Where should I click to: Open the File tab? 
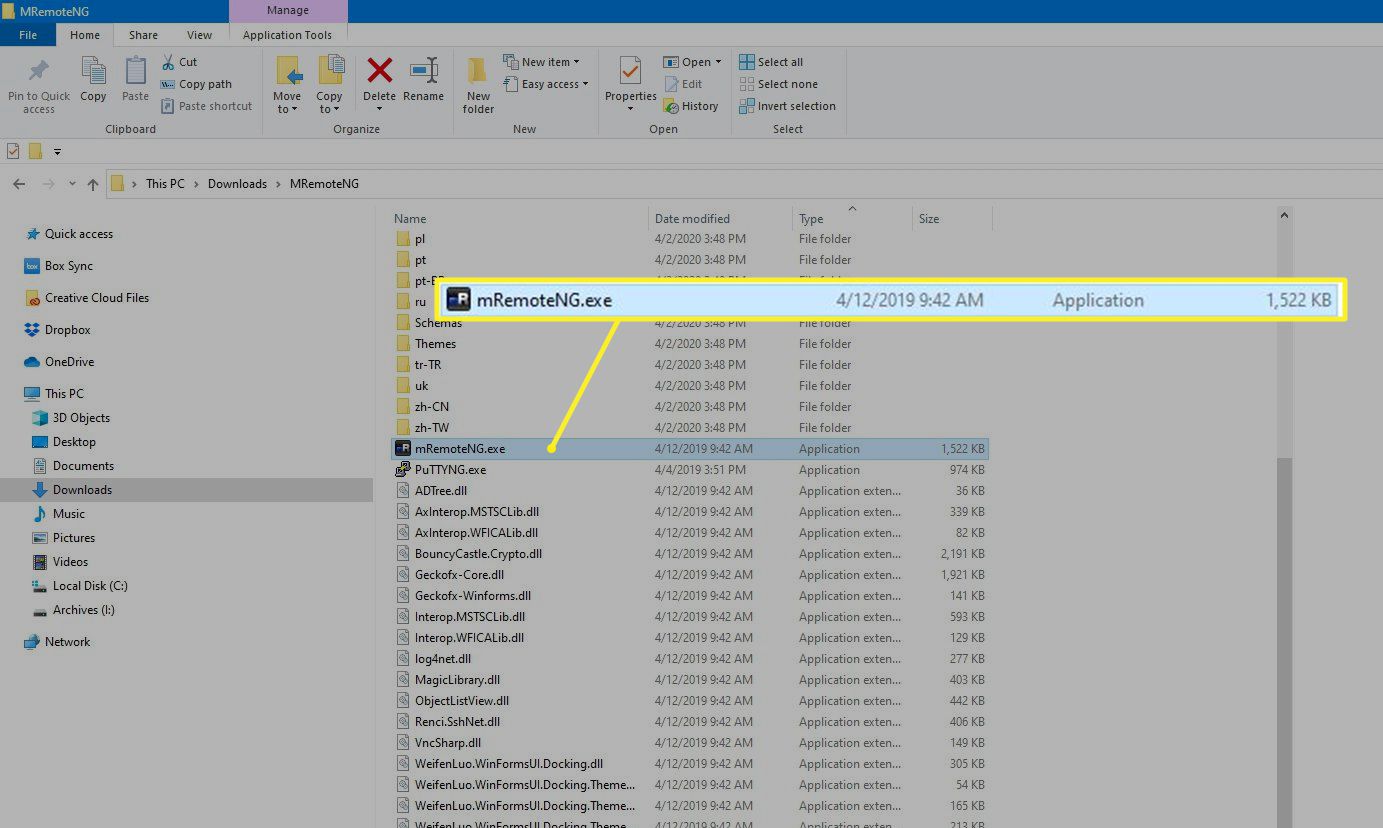click(x=28, y=35)
